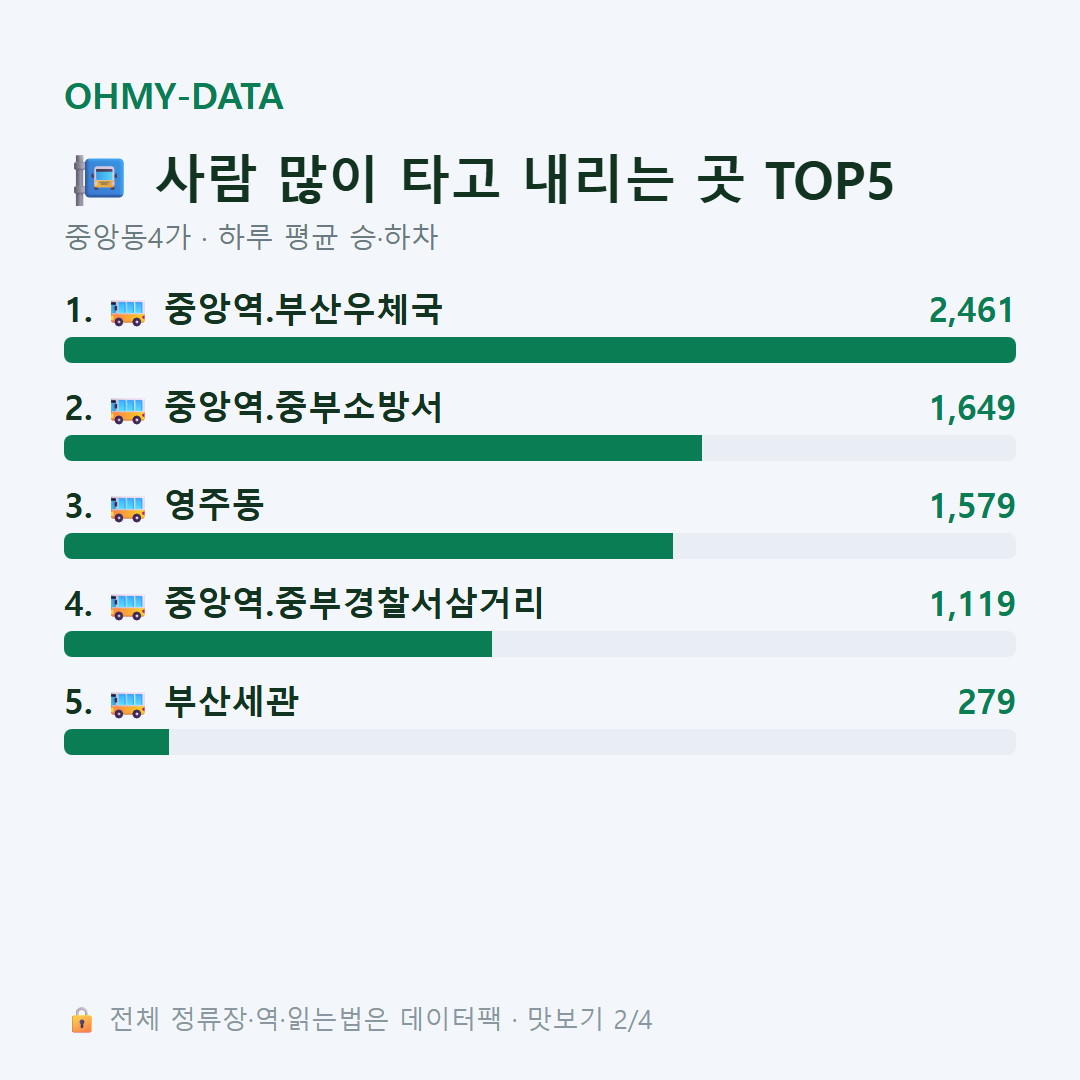This screenshot has height=1080, width=1080.
Task: Select the 중앙역.부산우체국 station name
Action: tap(303, 309)
